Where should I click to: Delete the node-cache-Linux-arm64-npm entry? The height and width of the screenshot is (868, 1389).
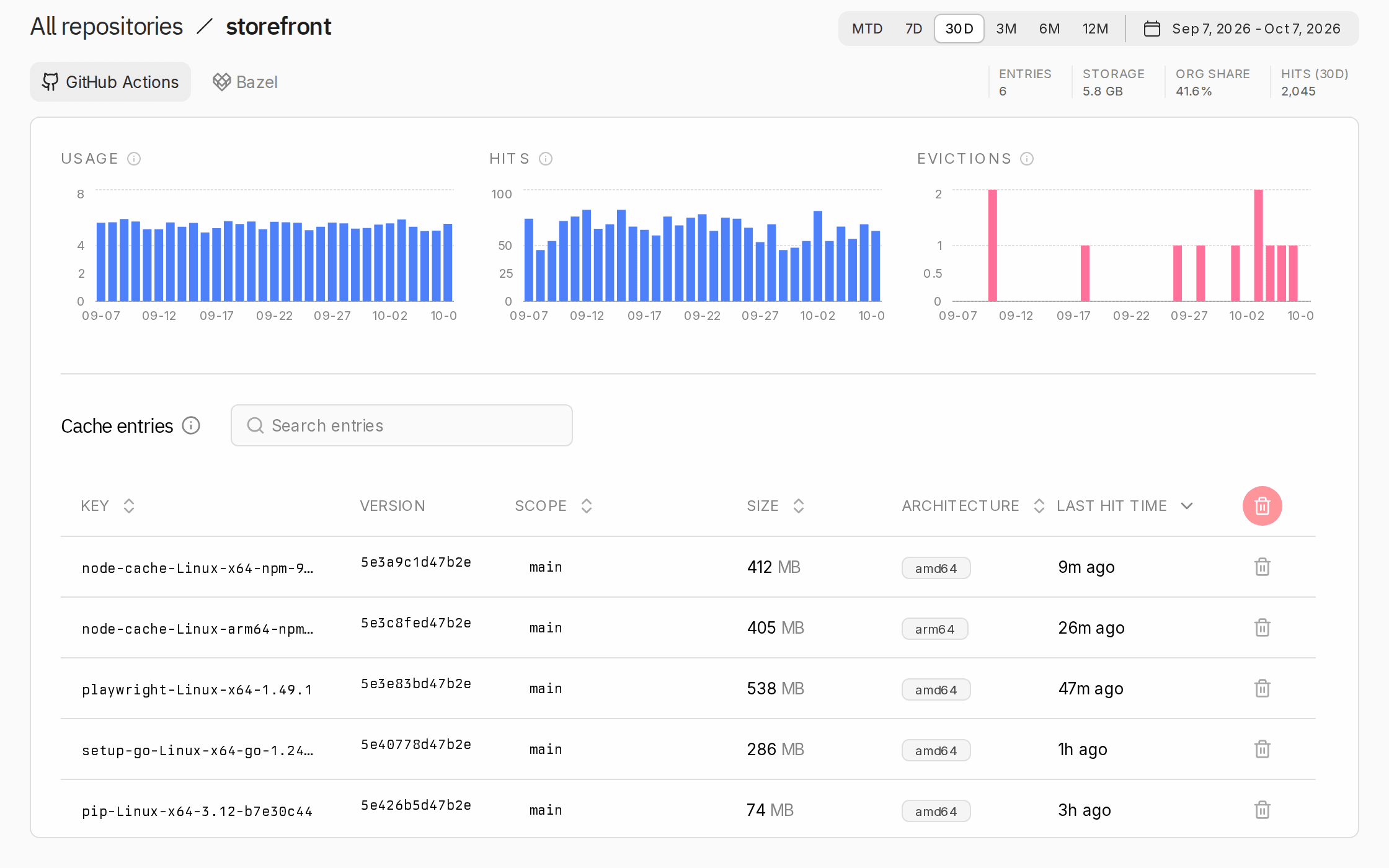[x=1262, y=627]
